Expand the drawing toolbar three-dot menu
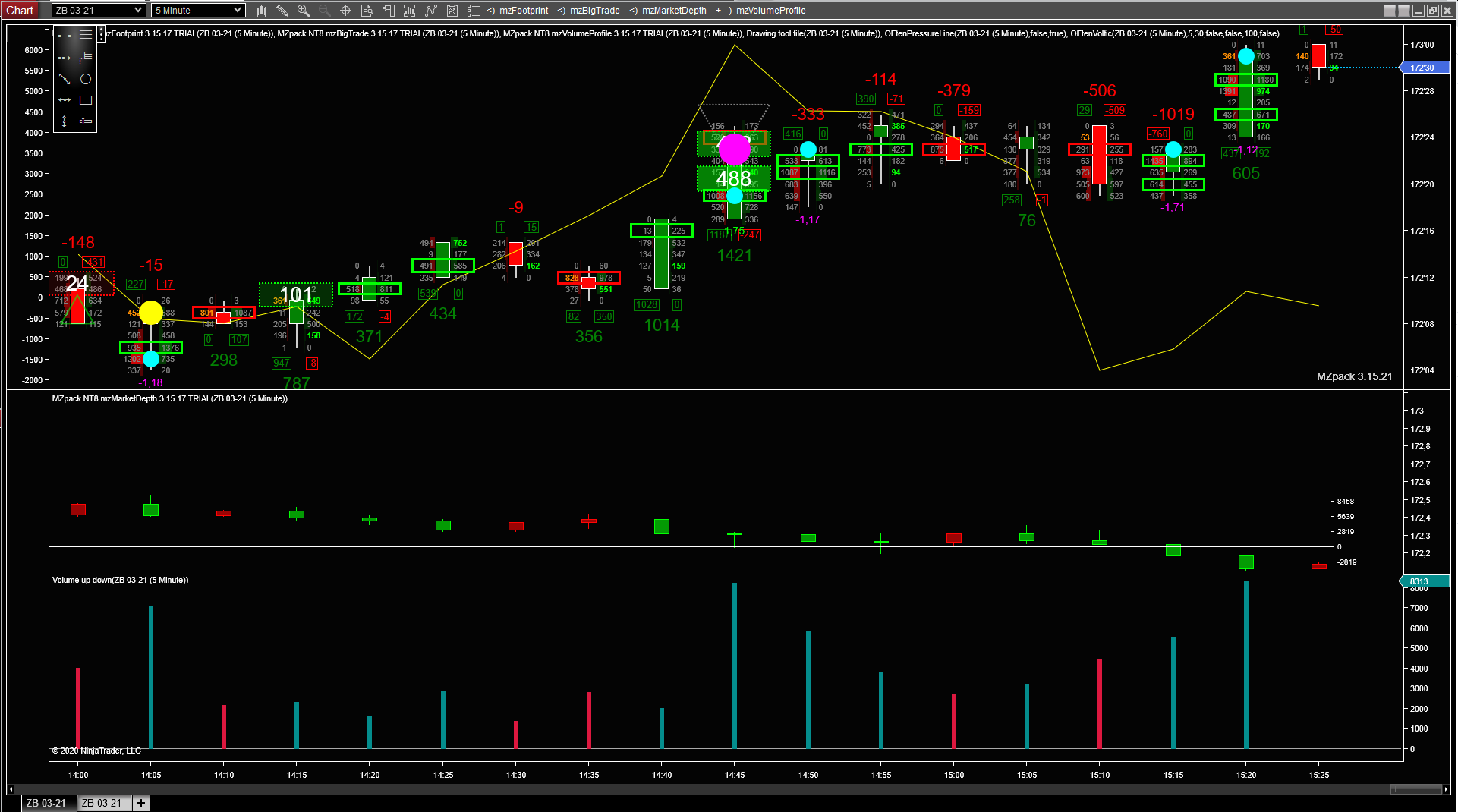1458x812 pixels. pyautogui.click(x=102, y=34)
